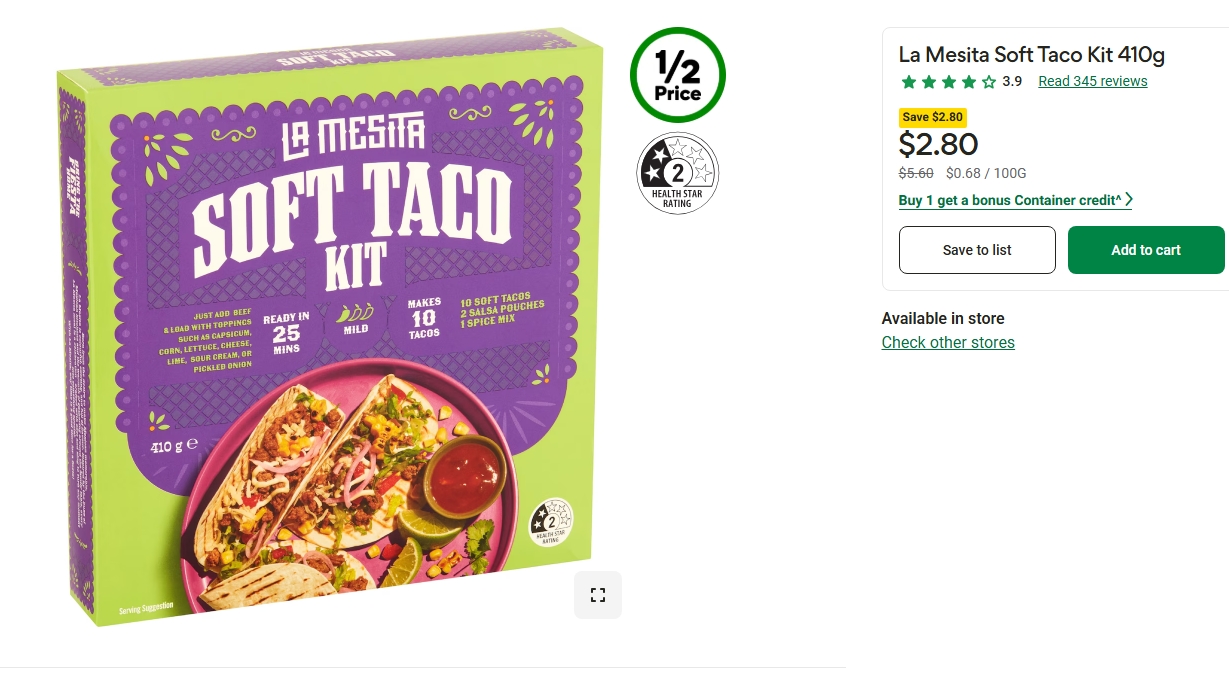Image resolution: width=1229 pixels, height=676 pixels.
Task: Open the fullscreen image viewer icon
Action: pos(598,595)
